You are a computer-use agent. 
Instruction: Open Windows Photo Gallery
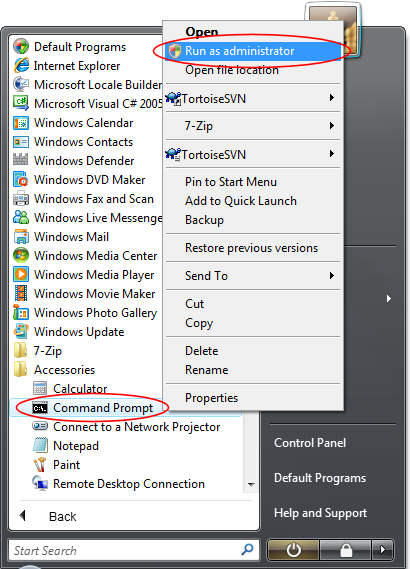tap(85, 313)
